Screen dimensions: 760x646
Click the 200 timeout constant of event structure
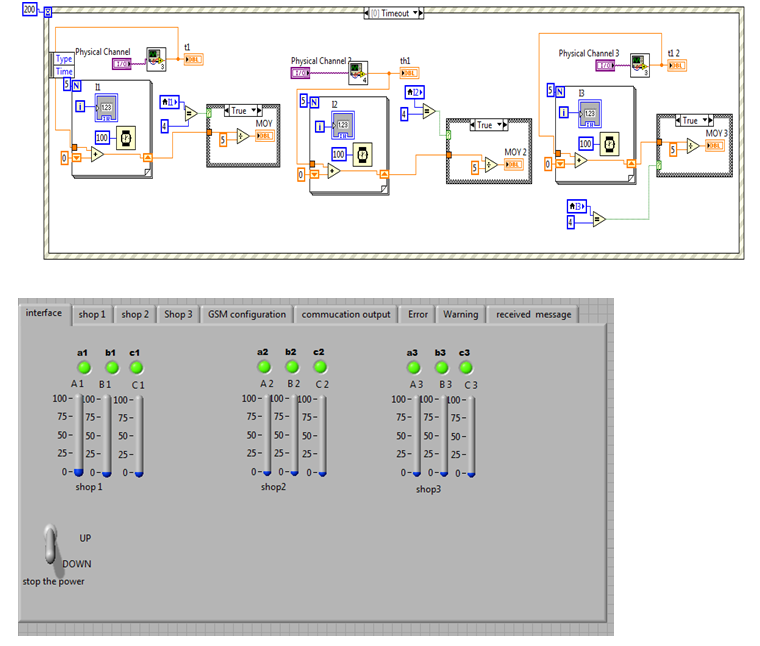[30, 9]
